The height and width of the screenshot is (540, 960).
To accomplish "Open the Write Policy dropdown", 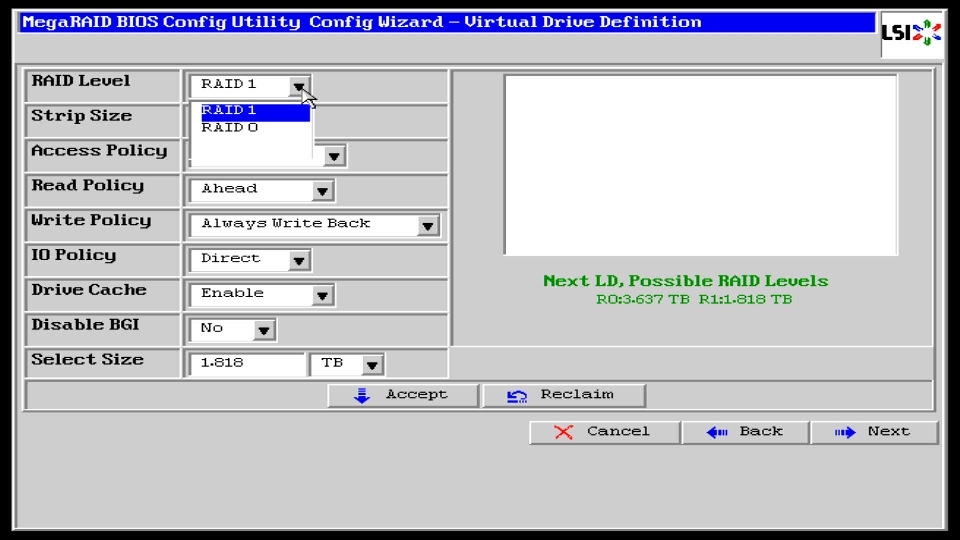I will click(x=315, y=225).
